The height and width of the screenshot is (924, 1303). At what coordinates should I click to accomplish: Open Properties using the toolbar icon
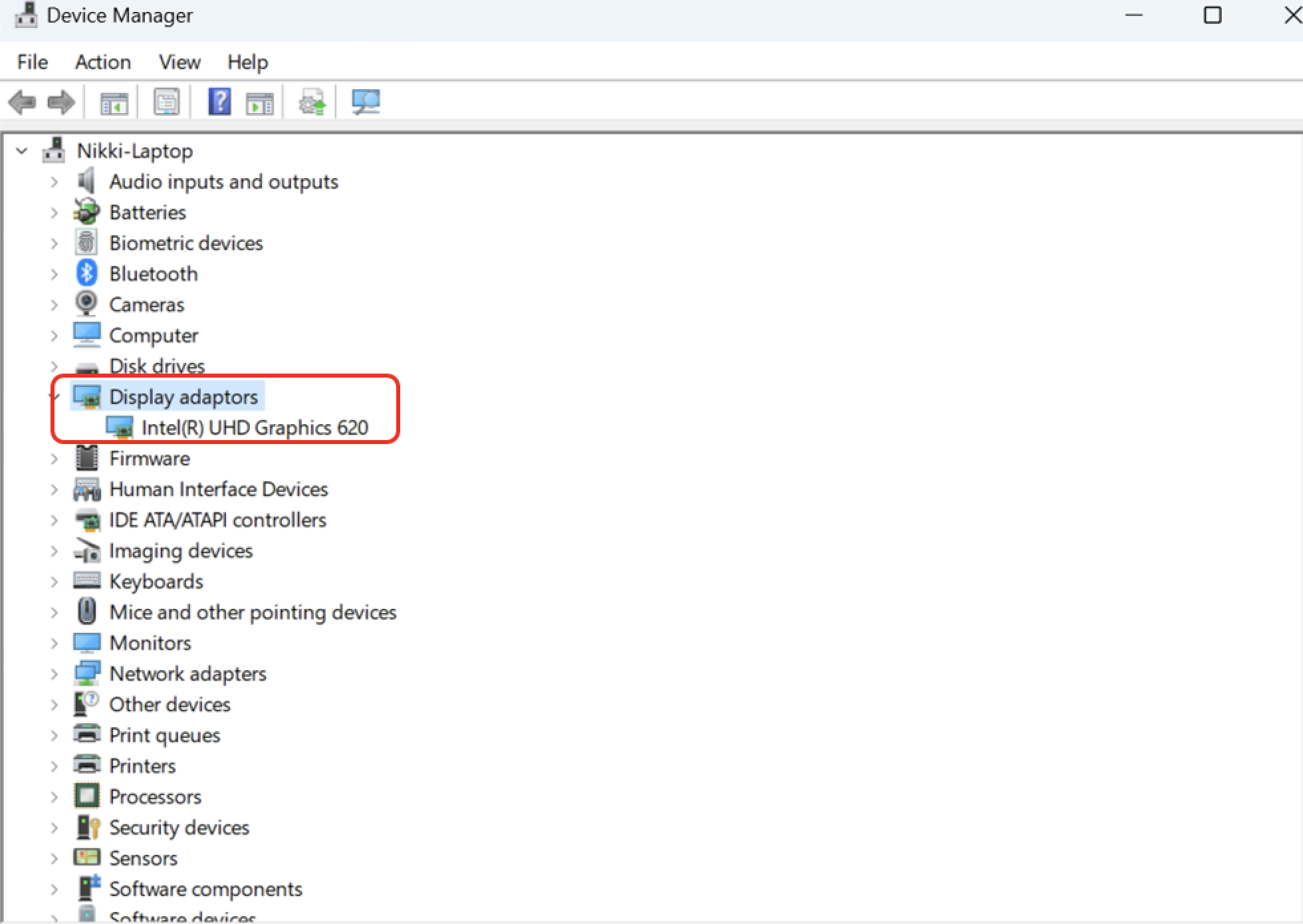167,102
